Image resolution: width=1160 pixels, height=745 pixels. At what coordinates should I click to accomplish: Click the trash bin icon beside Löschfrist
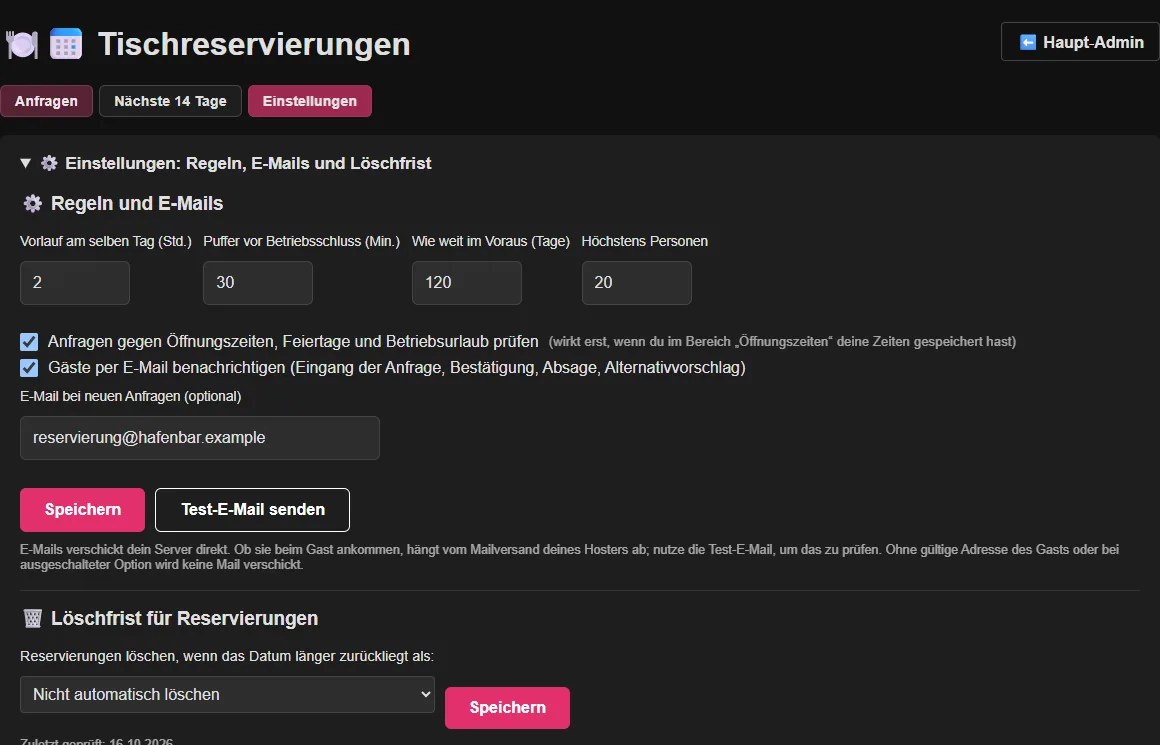click(x=33, y=618)
